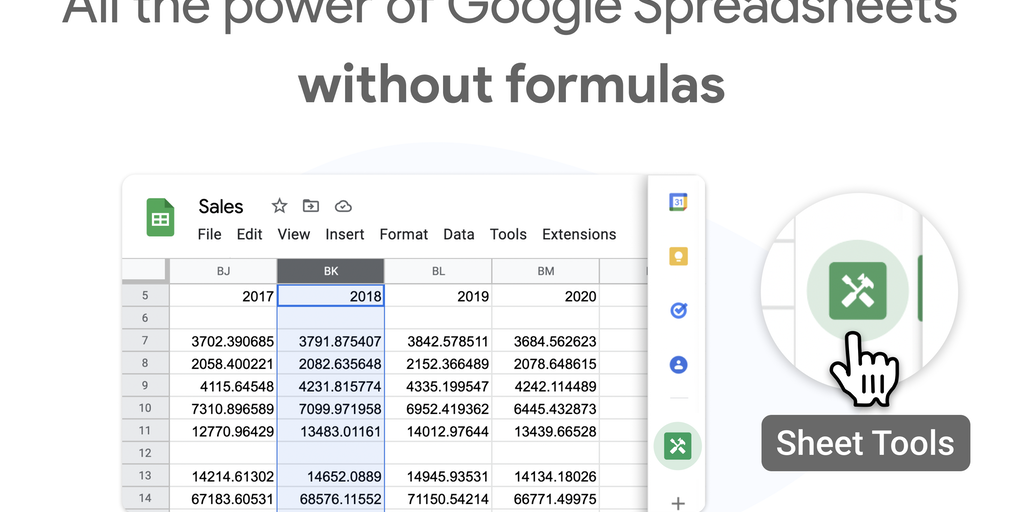Launch Sheet Tools add-on in sidebar

pyautogui.click(x=678, y=446)
